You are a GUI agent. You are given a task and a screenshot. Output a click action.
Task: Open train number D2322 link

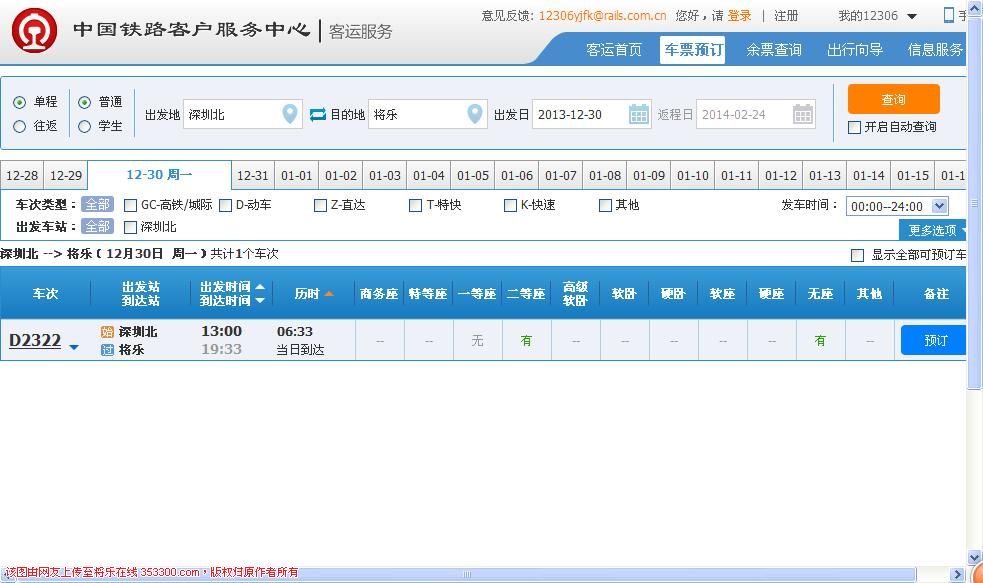pyautogui.click(x=35, y=340)
